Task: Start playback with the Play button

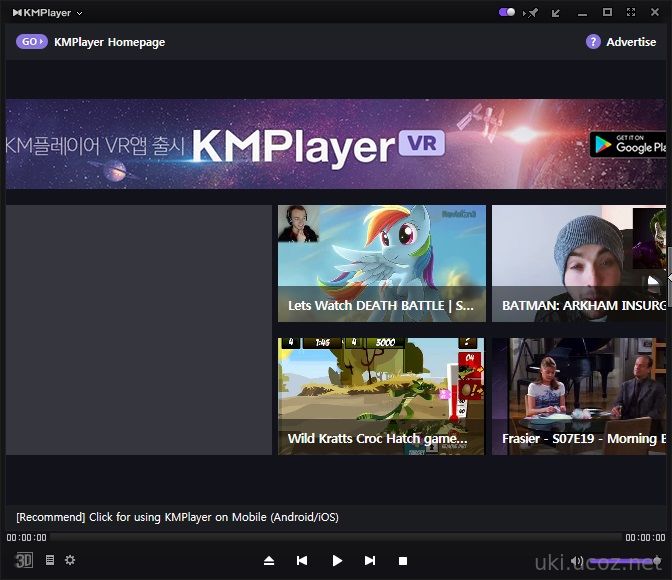Action: tap(337, 560)
